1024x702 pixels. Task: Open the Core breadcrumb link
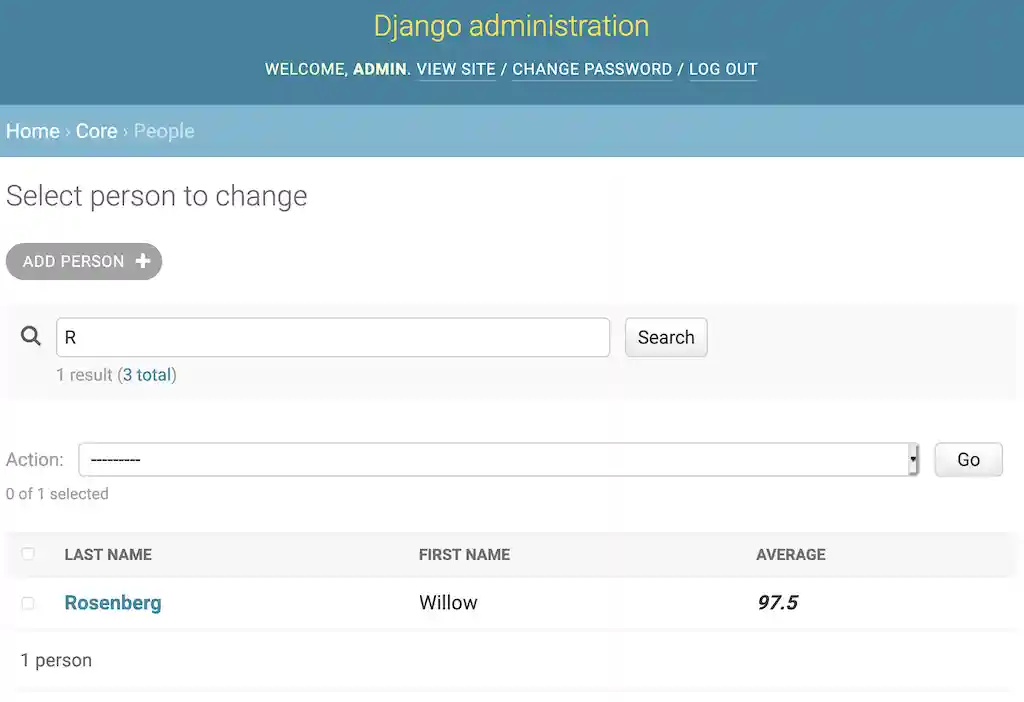pyautogui.click(x=96, y=131)
